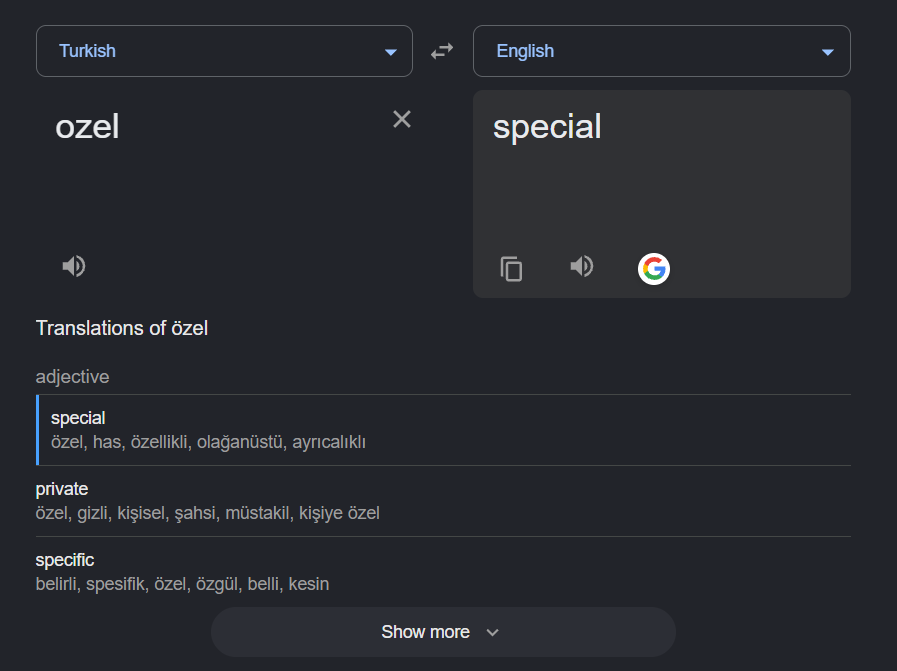This screenshot has height=671, width=897.
Task: Click the 'adjective' part-of-speech label
Action: pyautogui.click(x=73, y=377)
